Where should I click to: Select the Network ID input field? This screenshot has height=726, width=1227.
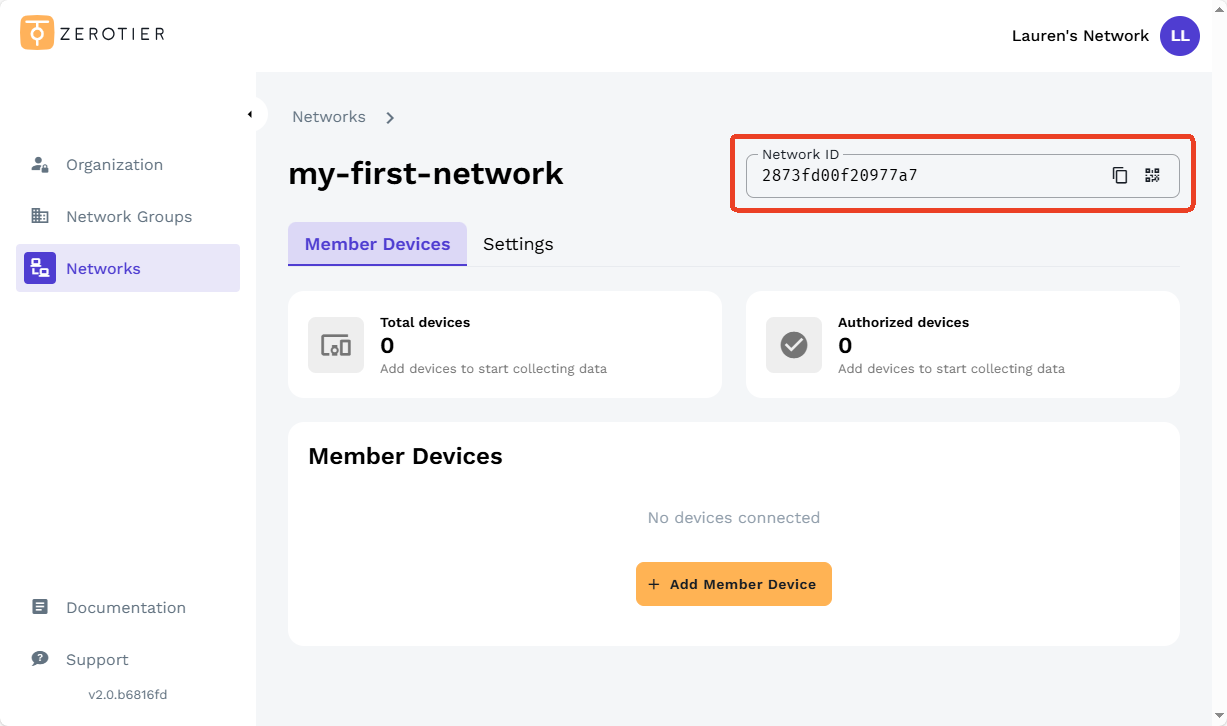900,175
